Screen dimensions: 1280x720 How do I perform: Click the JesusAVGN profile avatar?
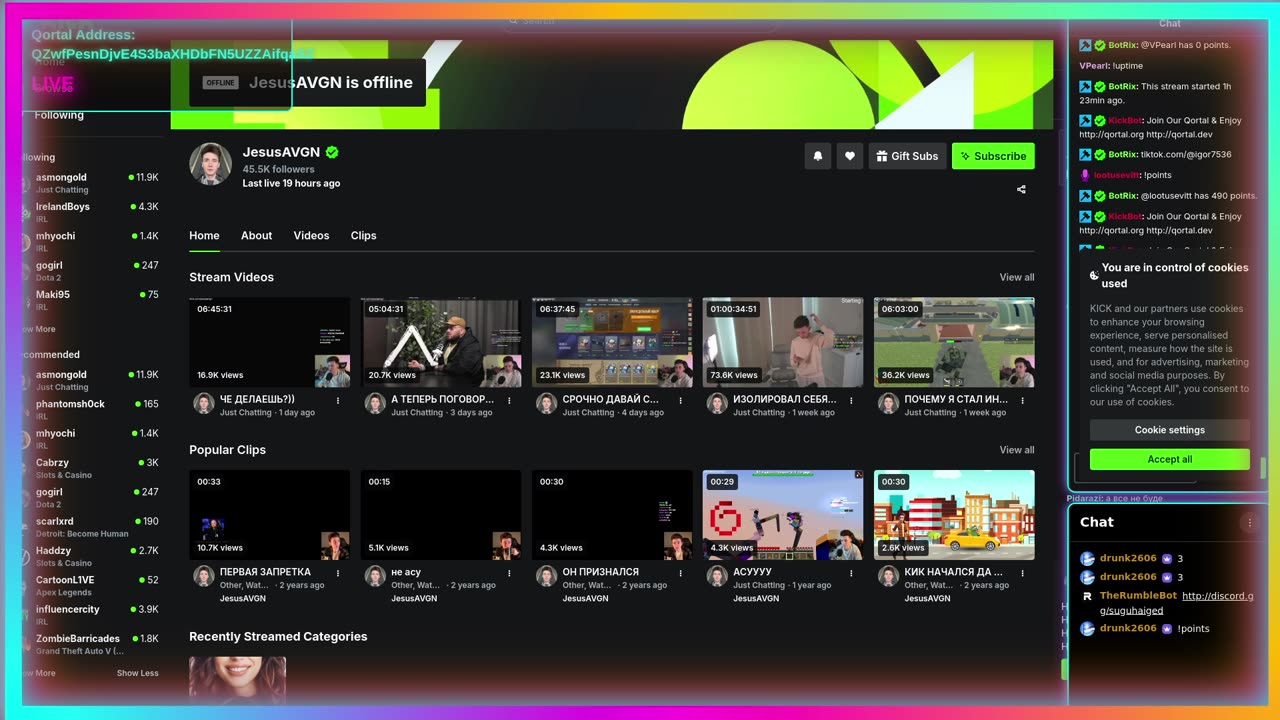[x=210, y=164]
